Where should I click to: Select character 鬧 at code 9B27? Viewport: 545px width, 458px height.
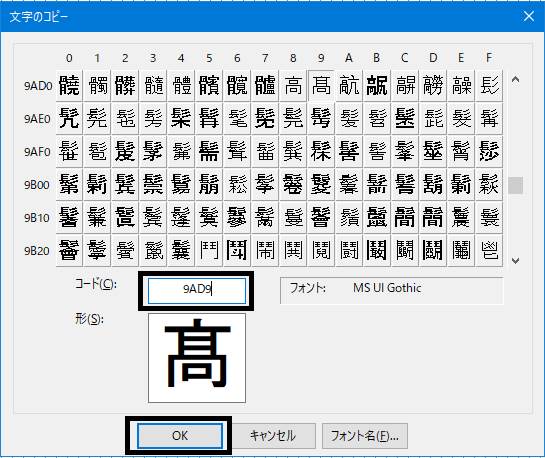tap(265, 251)
